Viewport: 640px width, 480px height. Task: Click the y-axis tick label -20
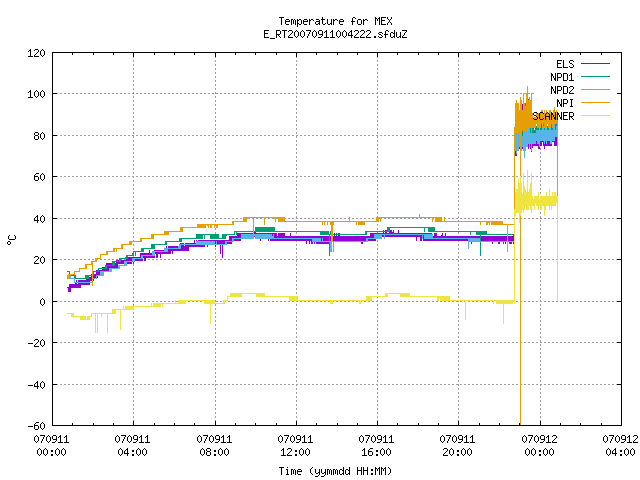[36, 343]
